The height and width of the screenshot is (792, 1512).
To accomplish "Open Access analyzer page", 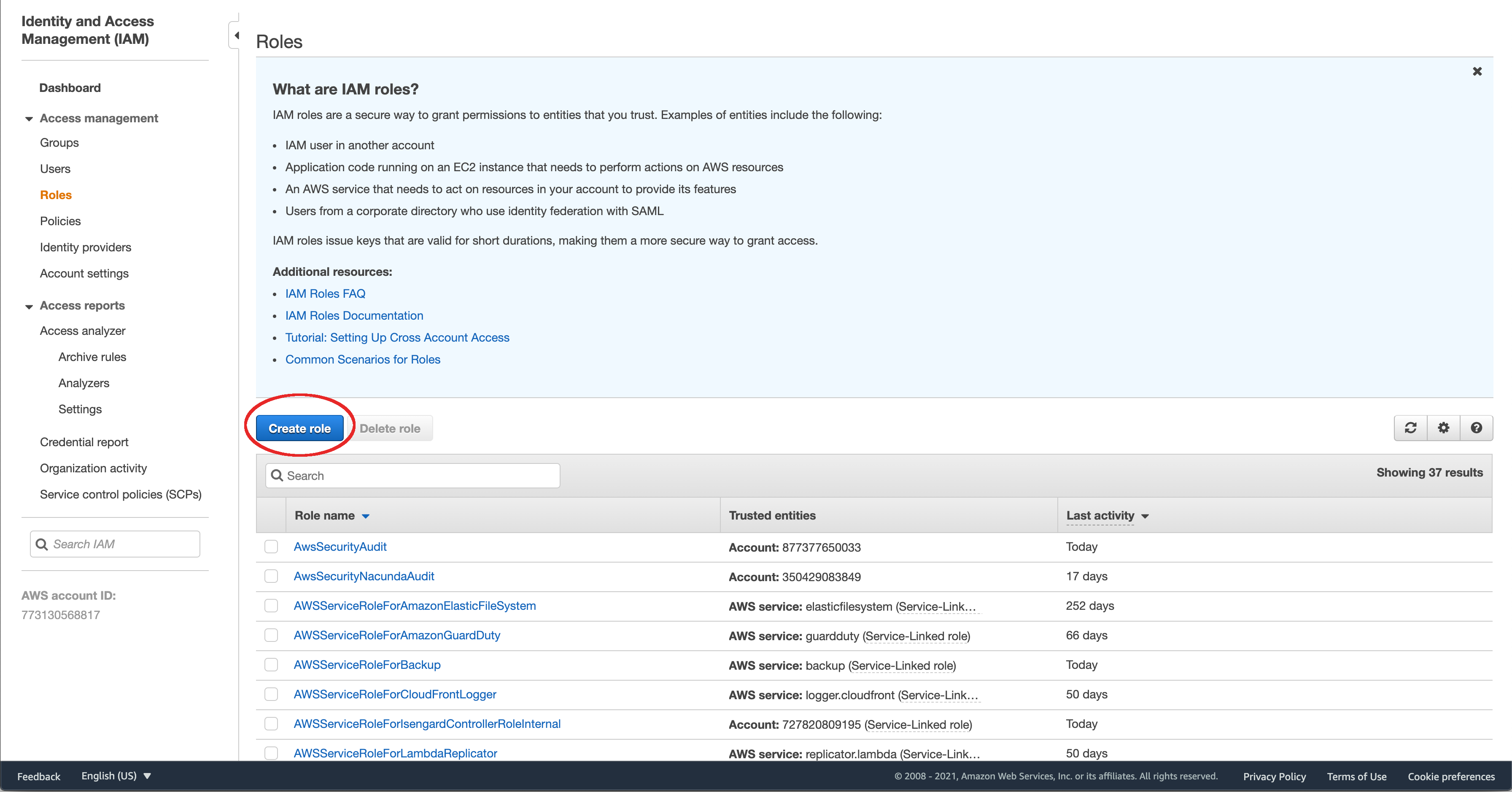I will pos(83,331).
